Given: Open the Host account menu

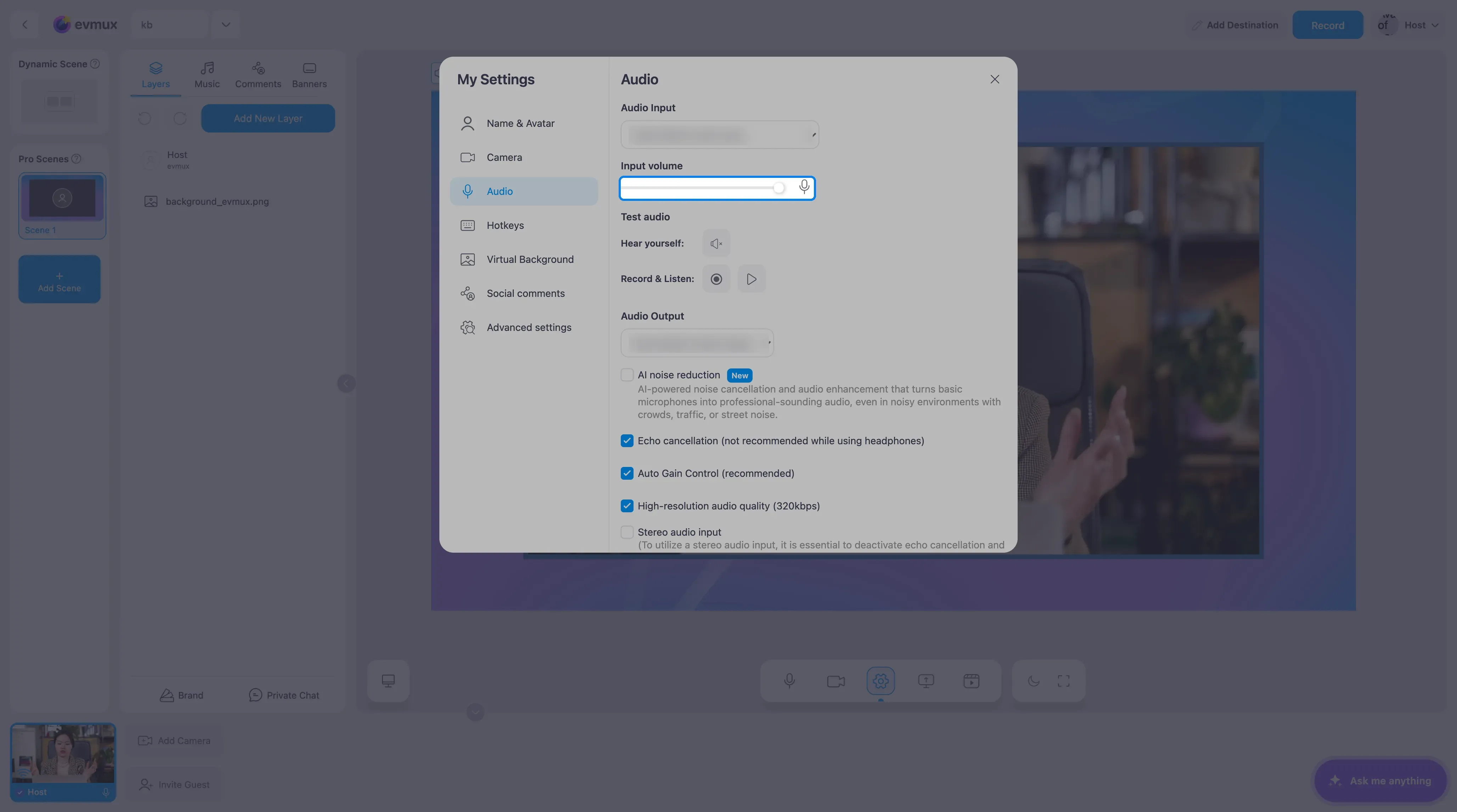Looking at the screenshot, I should click(x=1408, y=25).
